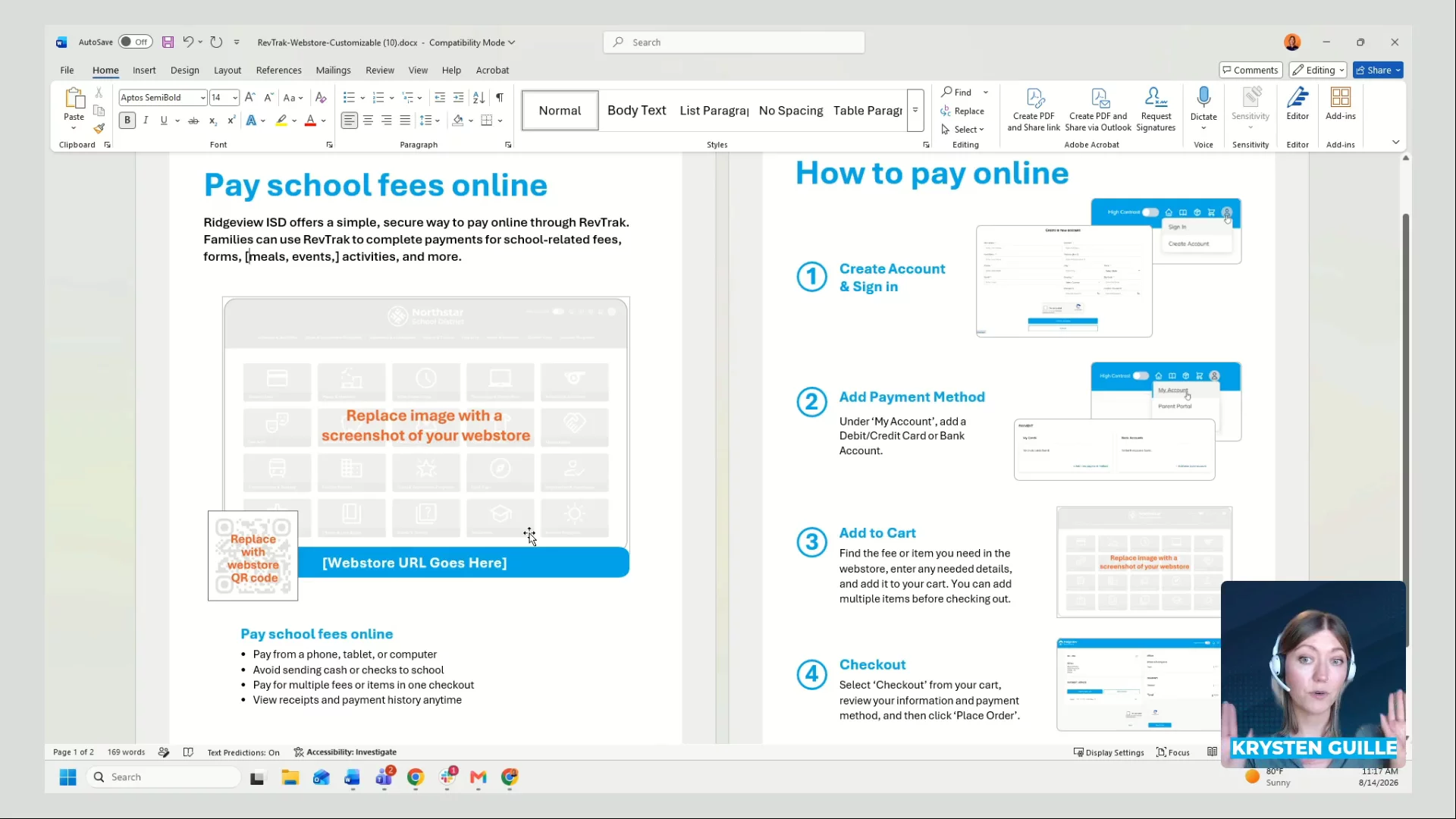The height and width of the screenshot is (819, 1456).
Task: Clear all formatting with the eraser A icon
Action: click(x=321, y=98)
